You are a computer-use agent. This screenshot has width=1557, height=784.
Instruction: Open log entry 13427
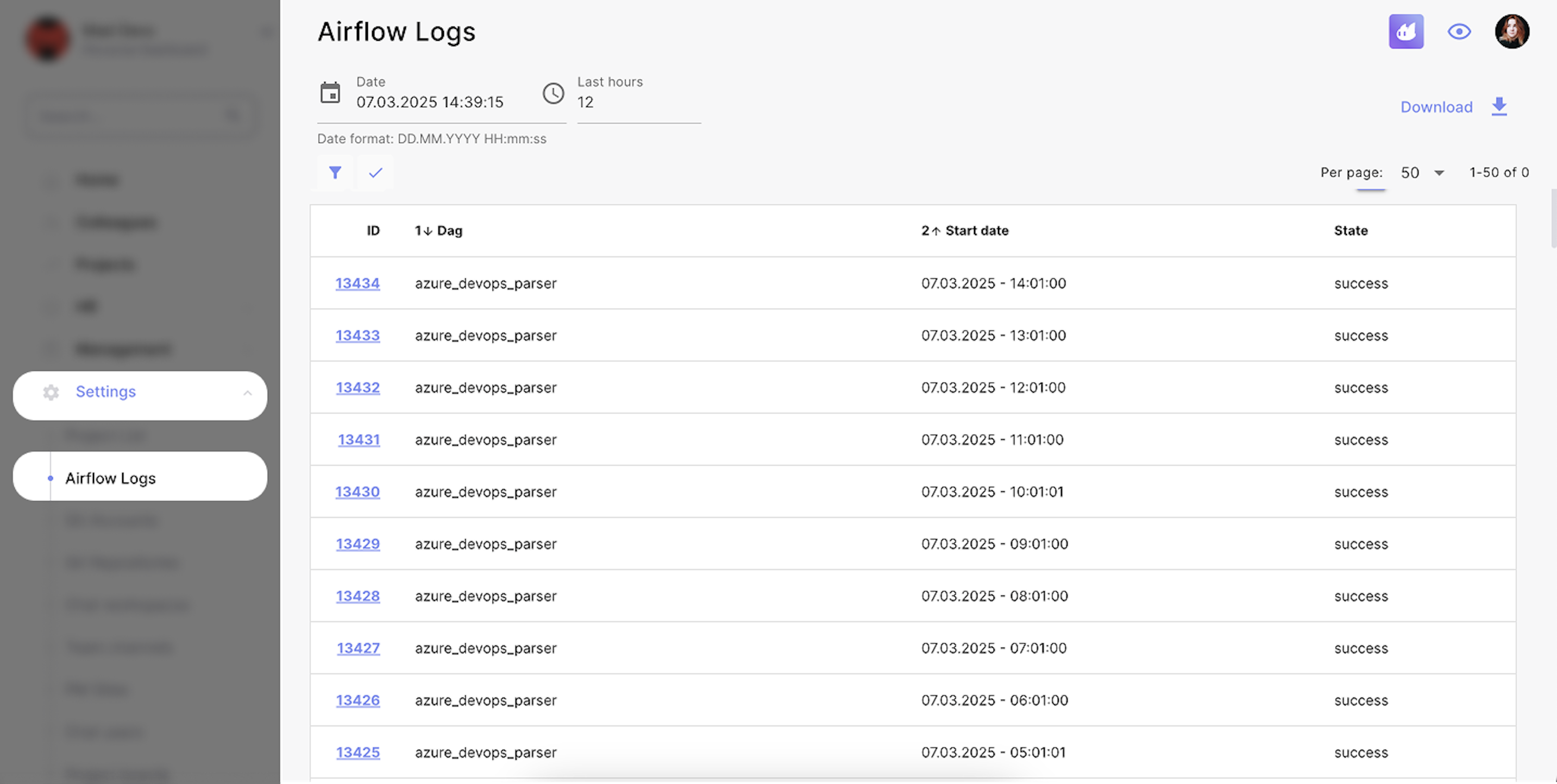point(359,648)
